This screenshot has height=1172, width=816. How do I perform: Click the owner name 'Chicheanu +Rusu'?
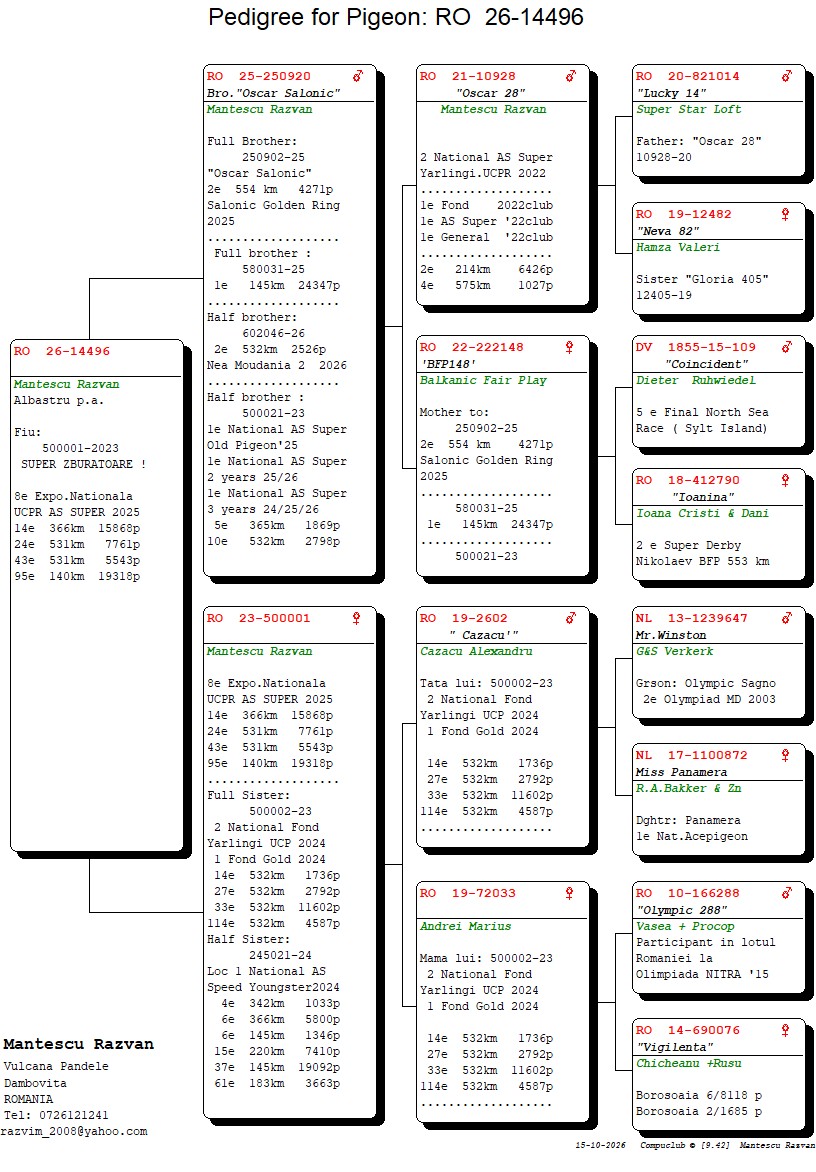click(x=689, y=1064)
